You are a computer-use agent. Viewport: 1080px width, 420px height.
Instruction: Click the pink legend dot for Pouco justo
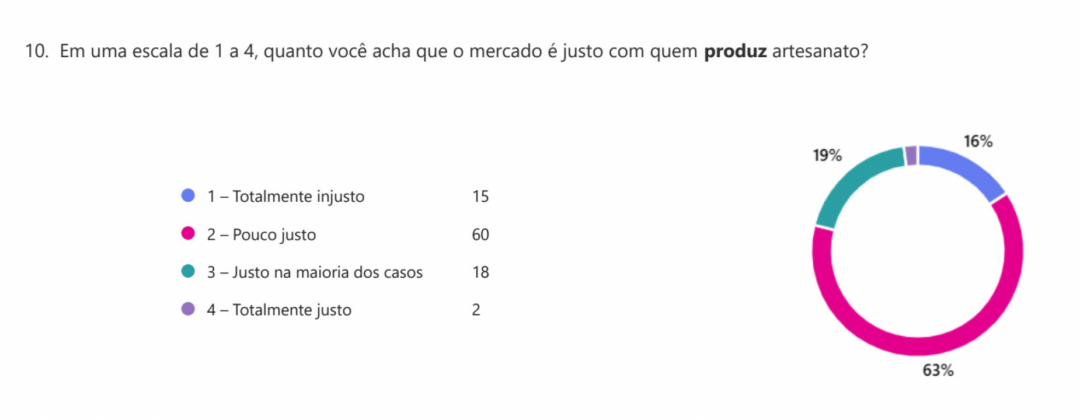click(187, 234)
